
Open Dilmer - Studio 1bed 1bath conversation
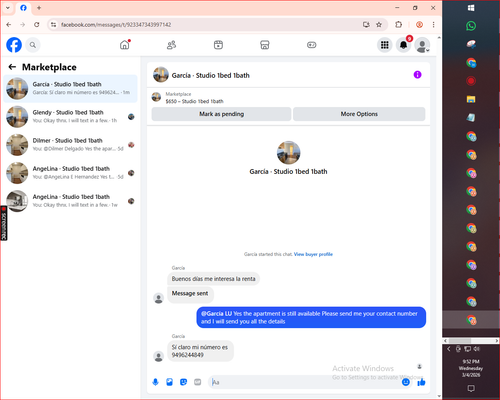click(x=70, y=145)
